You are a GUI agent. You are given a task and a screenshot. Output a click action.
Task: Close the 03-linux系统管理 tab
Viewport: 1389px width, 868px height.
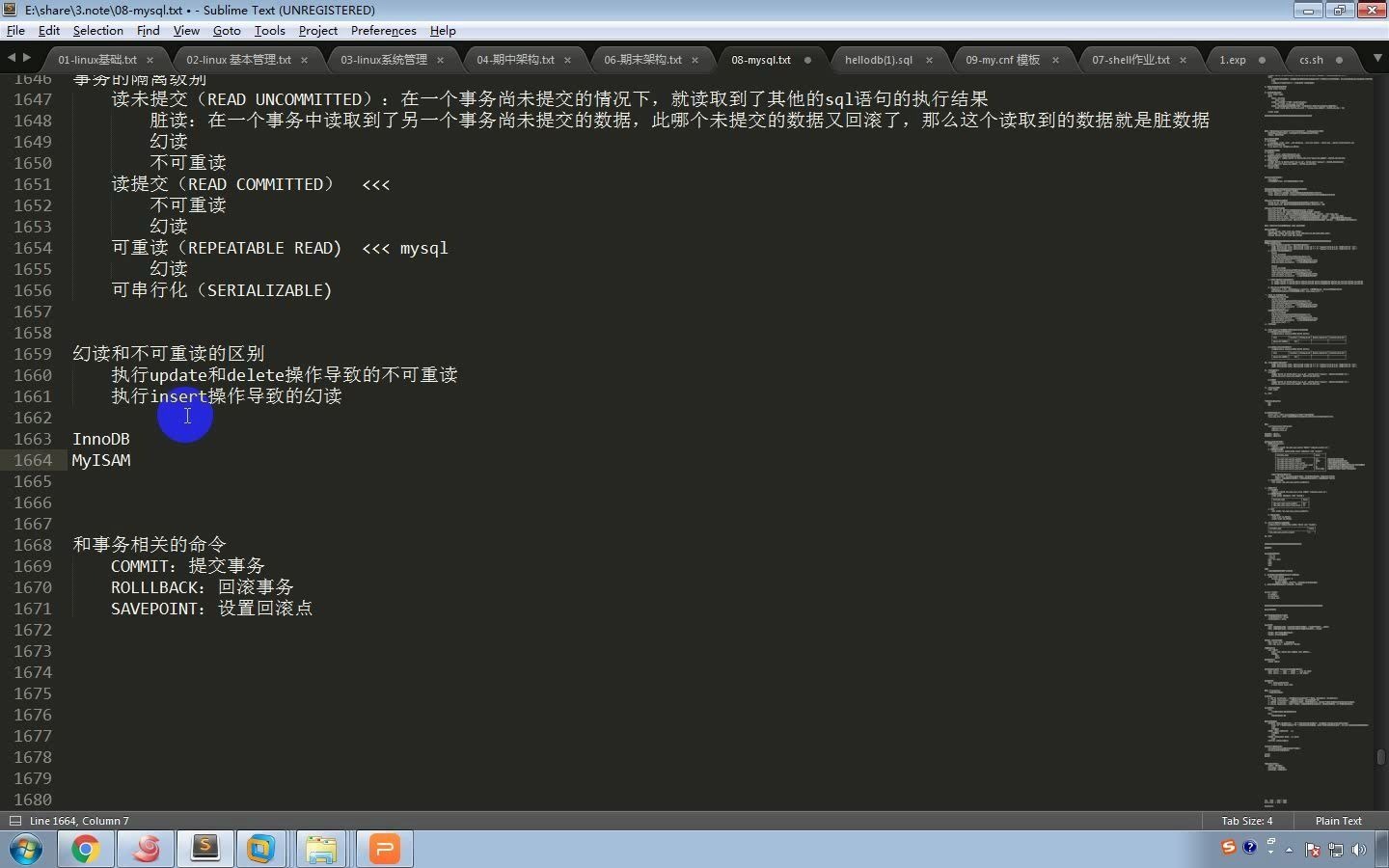440,60
